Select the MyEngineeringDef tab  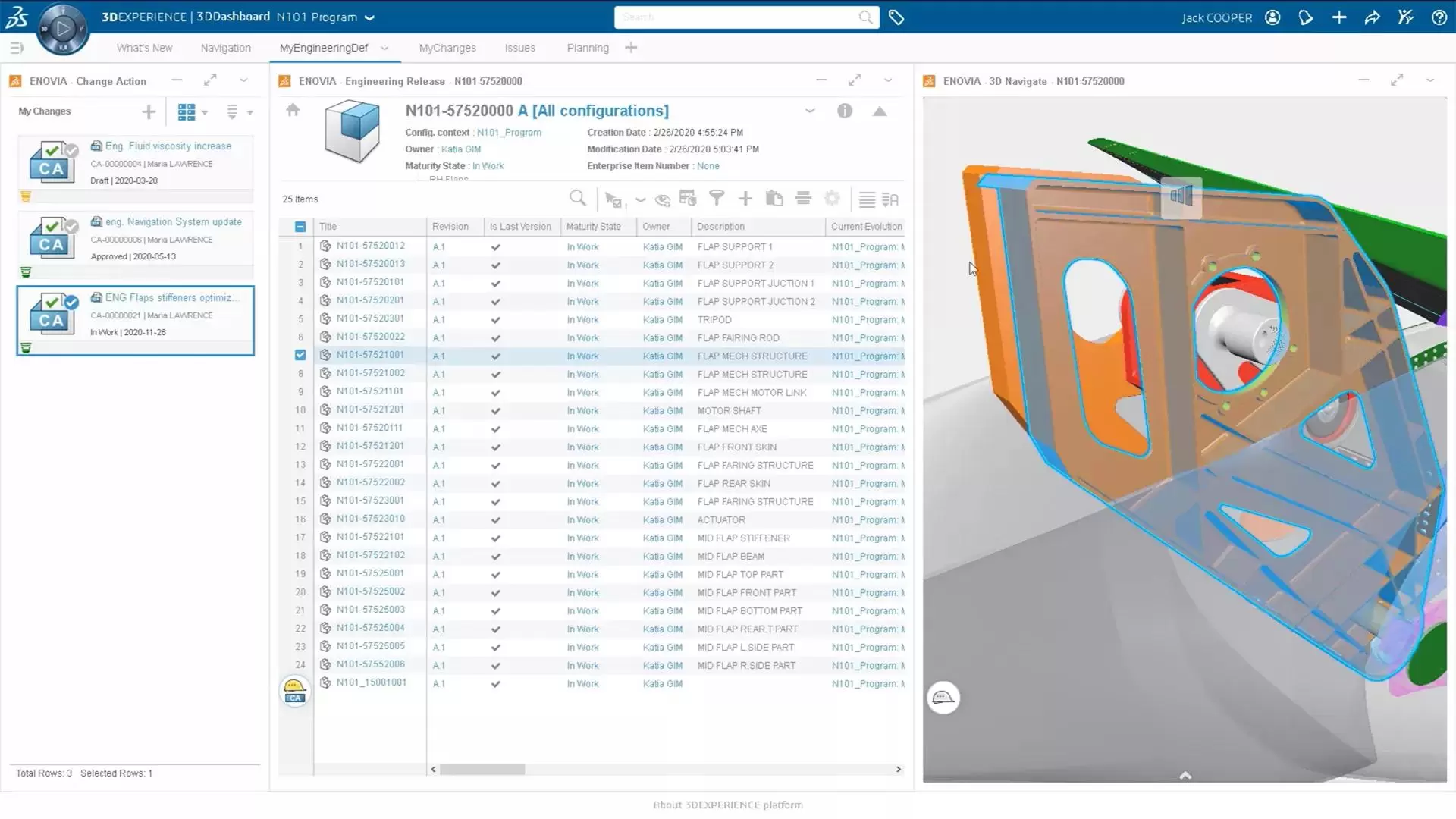click(324, 48)
